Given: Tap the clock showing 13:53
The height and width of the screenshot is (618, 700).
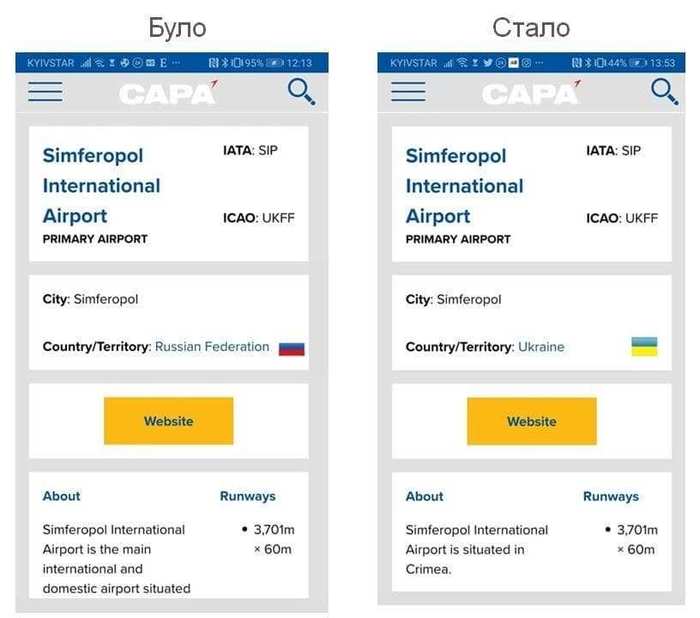Looking at the screenshot, I should (x=662, y=63).
